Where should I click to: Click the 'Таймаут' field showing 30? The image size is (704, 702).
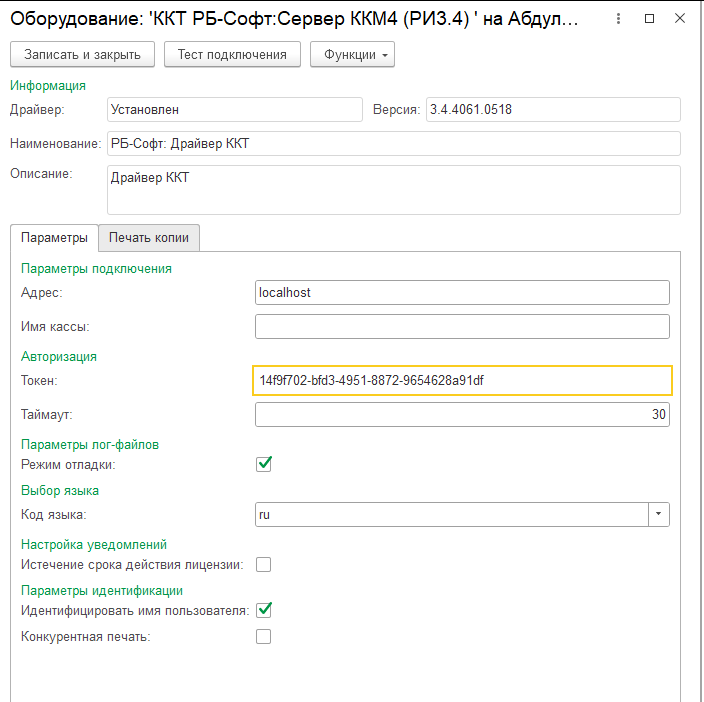coord(462,414)
